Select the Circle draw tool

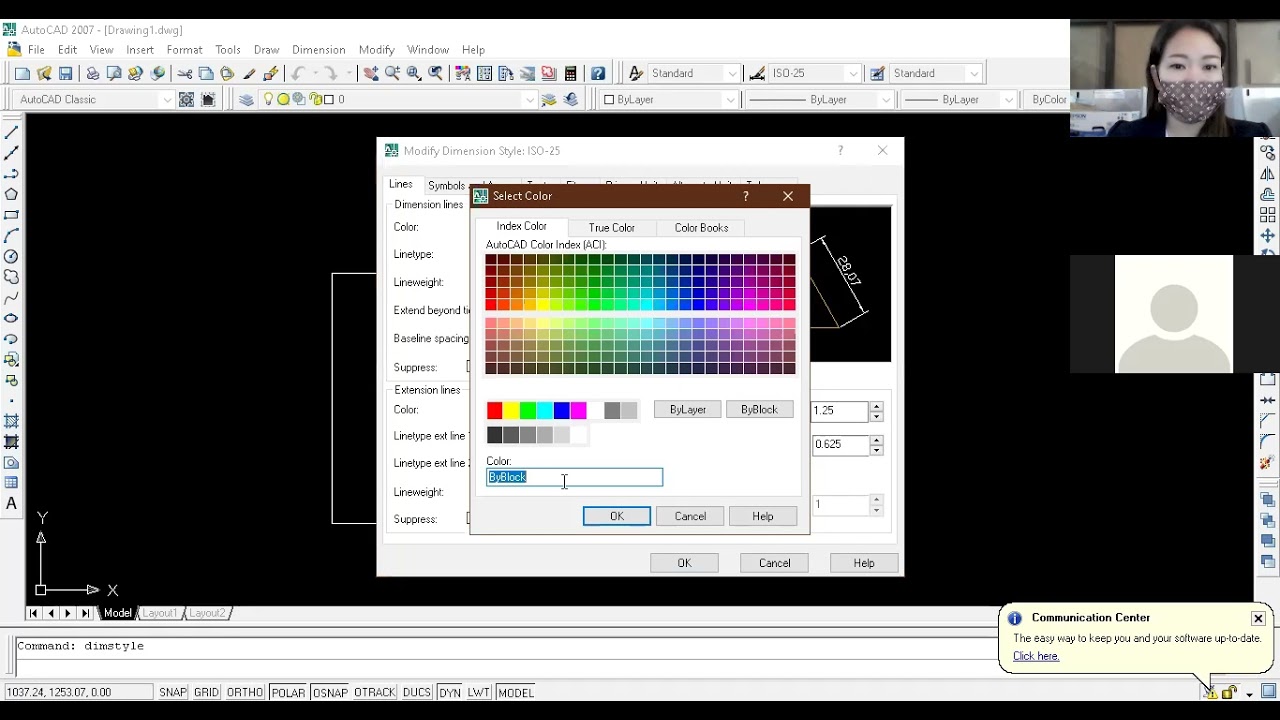pyautogui.click(x=11, y=256)
